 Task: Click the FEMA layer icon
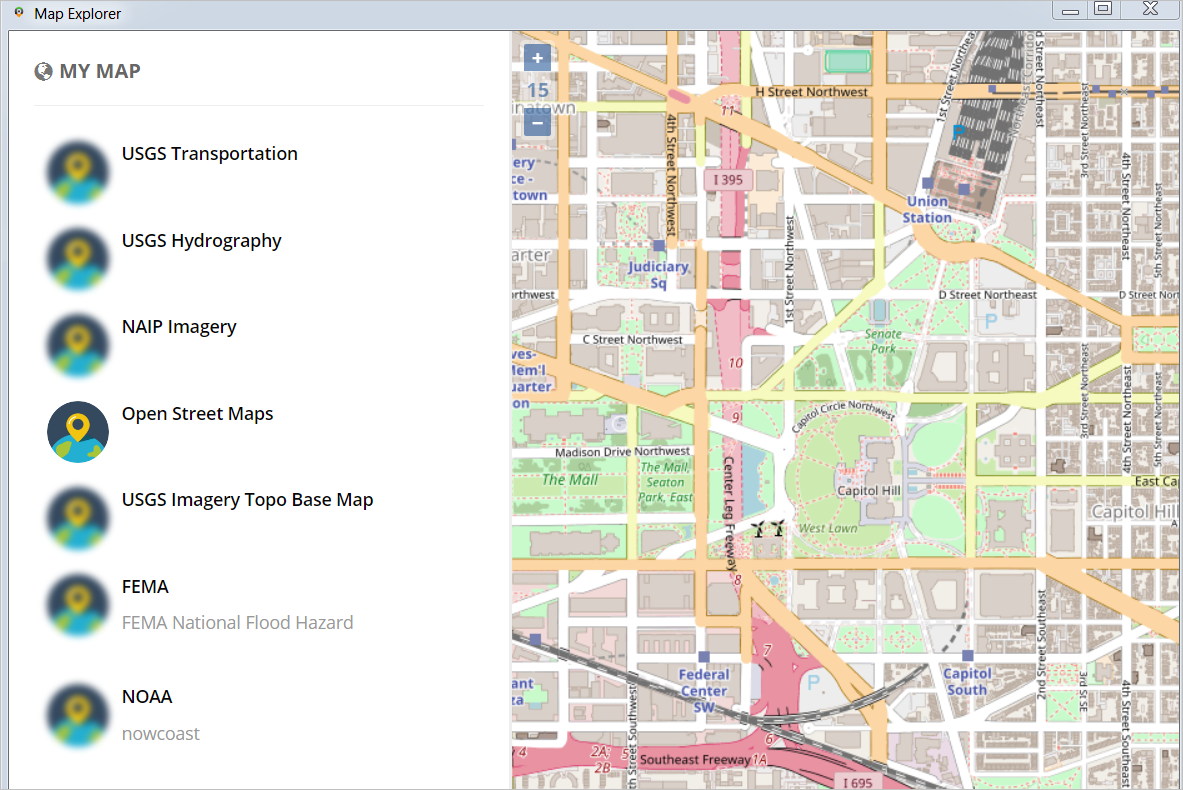click(x=77, y=604)
